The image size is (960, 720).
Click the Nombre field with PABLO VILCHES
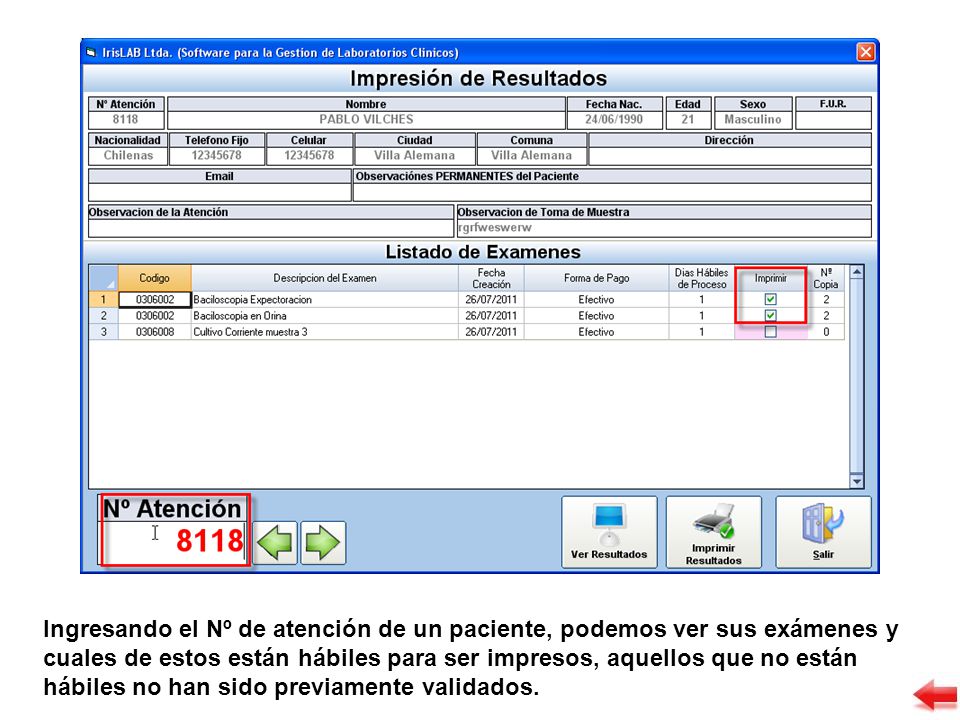[x=366, y=119]
